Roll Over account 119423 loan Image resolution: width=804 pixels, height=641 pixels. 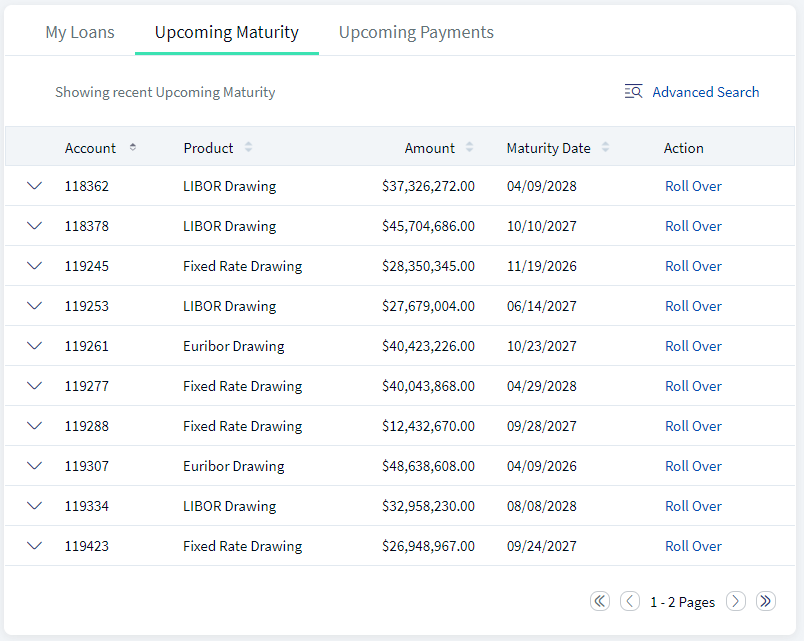click(x=693, y=546)
